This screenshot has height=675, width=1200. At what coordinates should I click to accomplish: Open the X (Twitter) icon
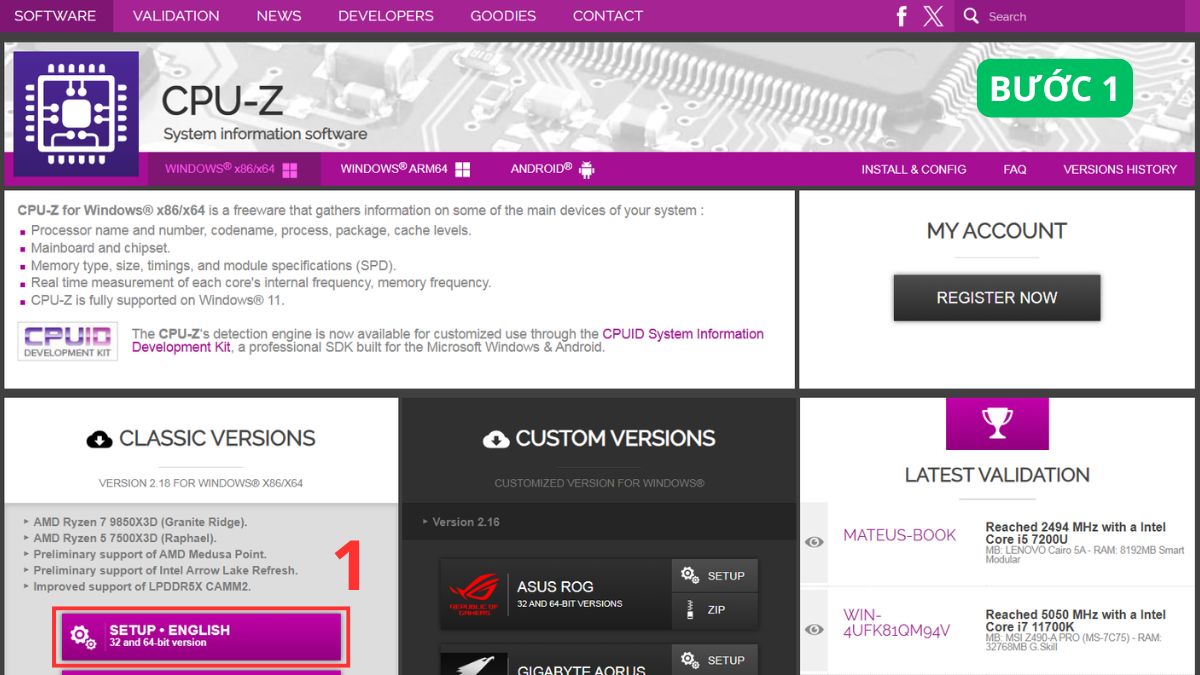click(933, 16)
